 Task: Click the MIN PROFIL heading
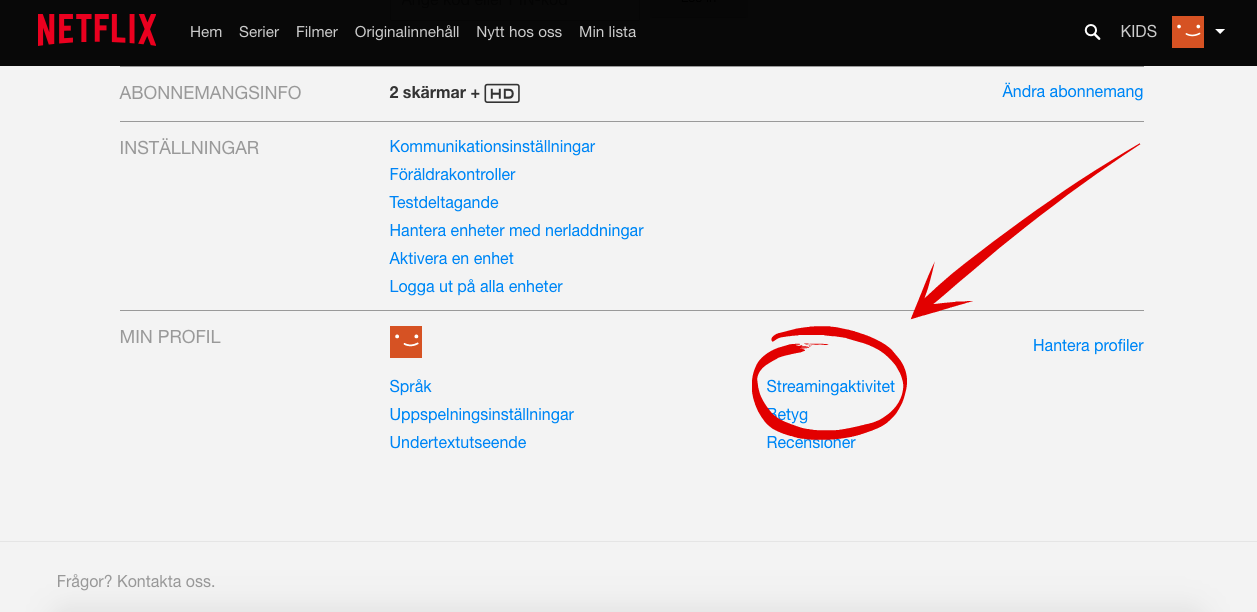[170, 337]
